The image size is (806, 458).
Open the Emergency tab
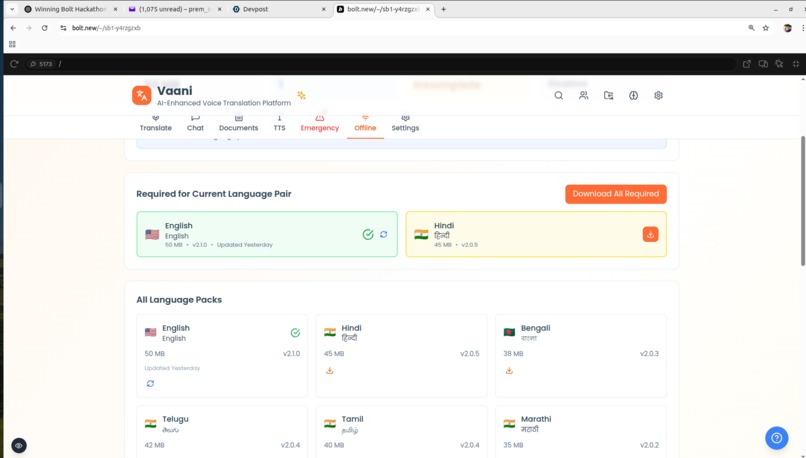click(x=320, y=124)
